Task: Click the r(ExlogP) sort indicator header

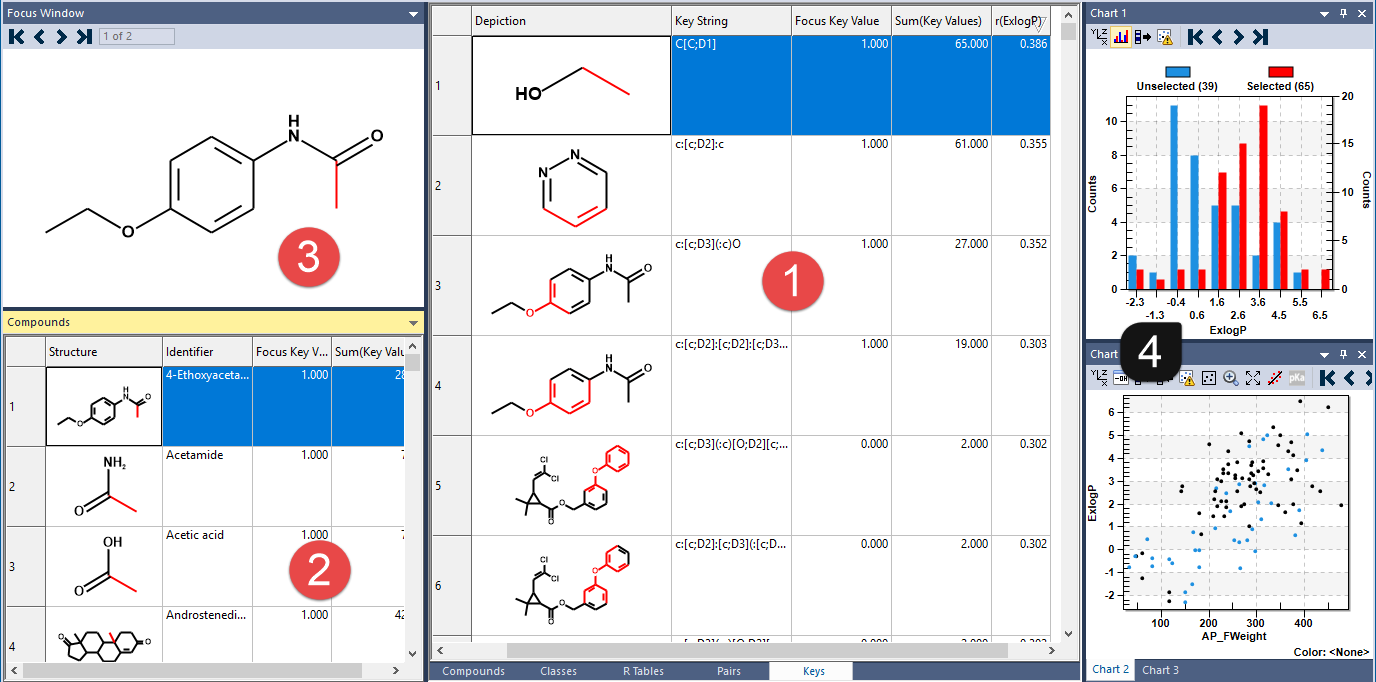Action: [x=1021, y=21]
